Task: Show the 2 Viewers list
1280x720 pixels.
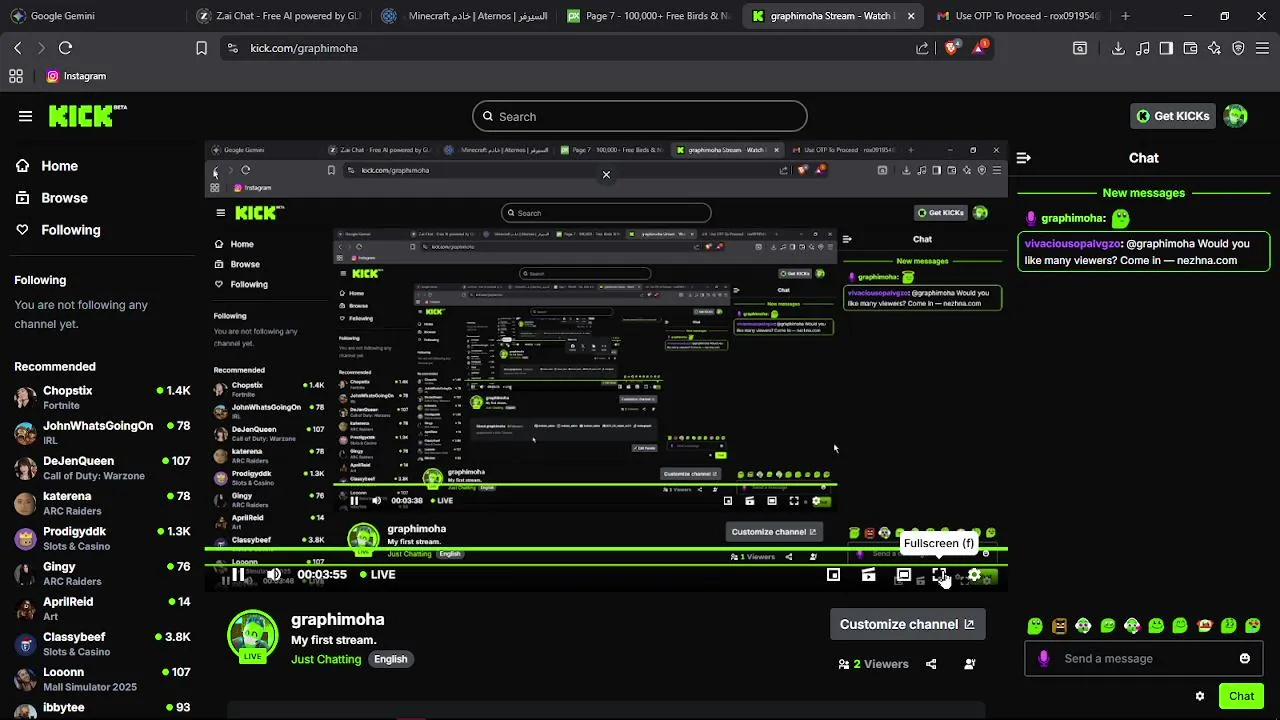Action: [874, 664]
